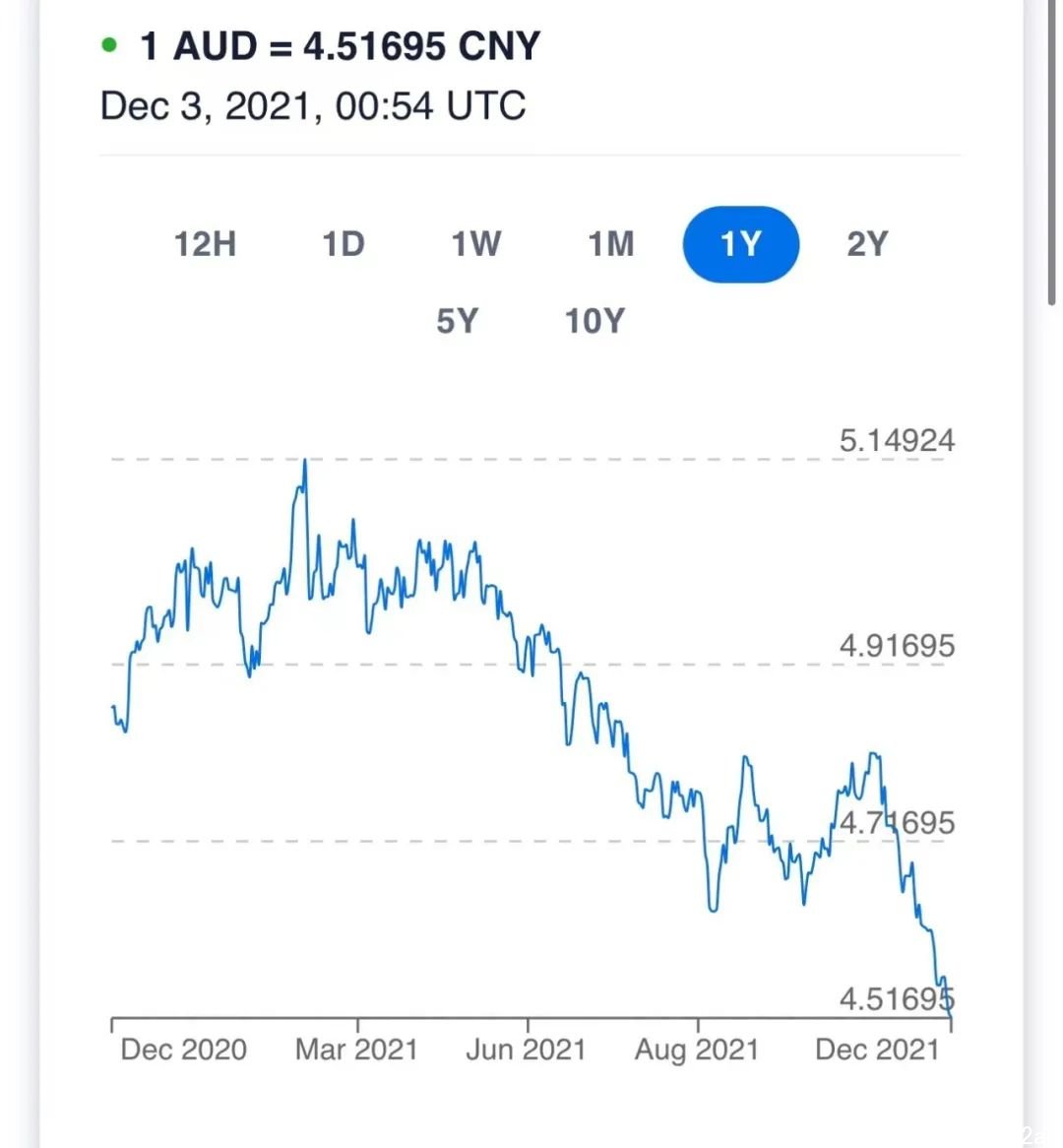Switch chart to 1D range

[x=344, y=244]
